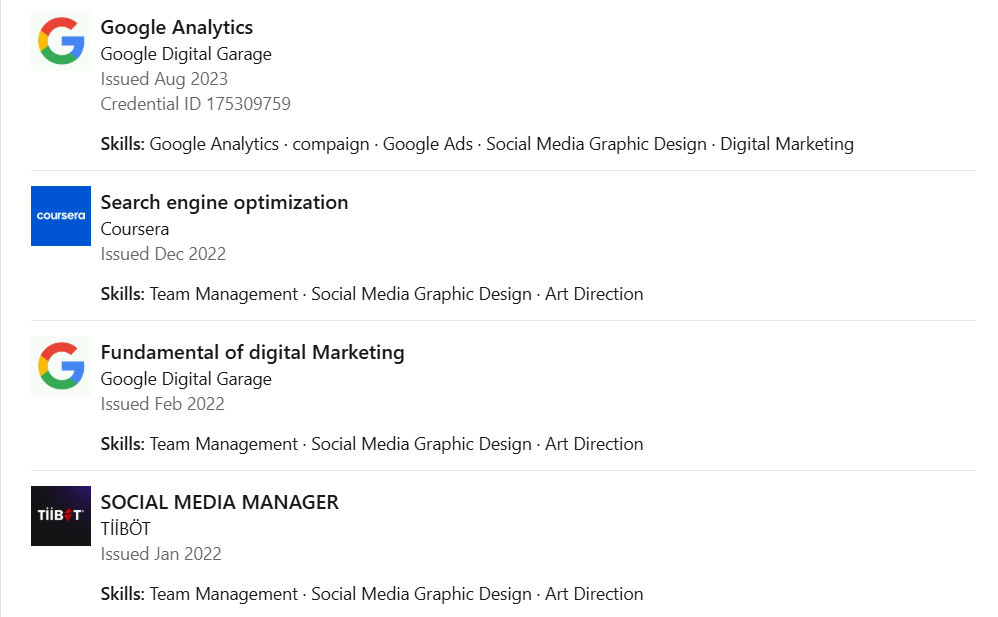Click skills list under Fundamental of digital Marketing
Viewport: 998px width, 617px height.
tap(372, 444)
